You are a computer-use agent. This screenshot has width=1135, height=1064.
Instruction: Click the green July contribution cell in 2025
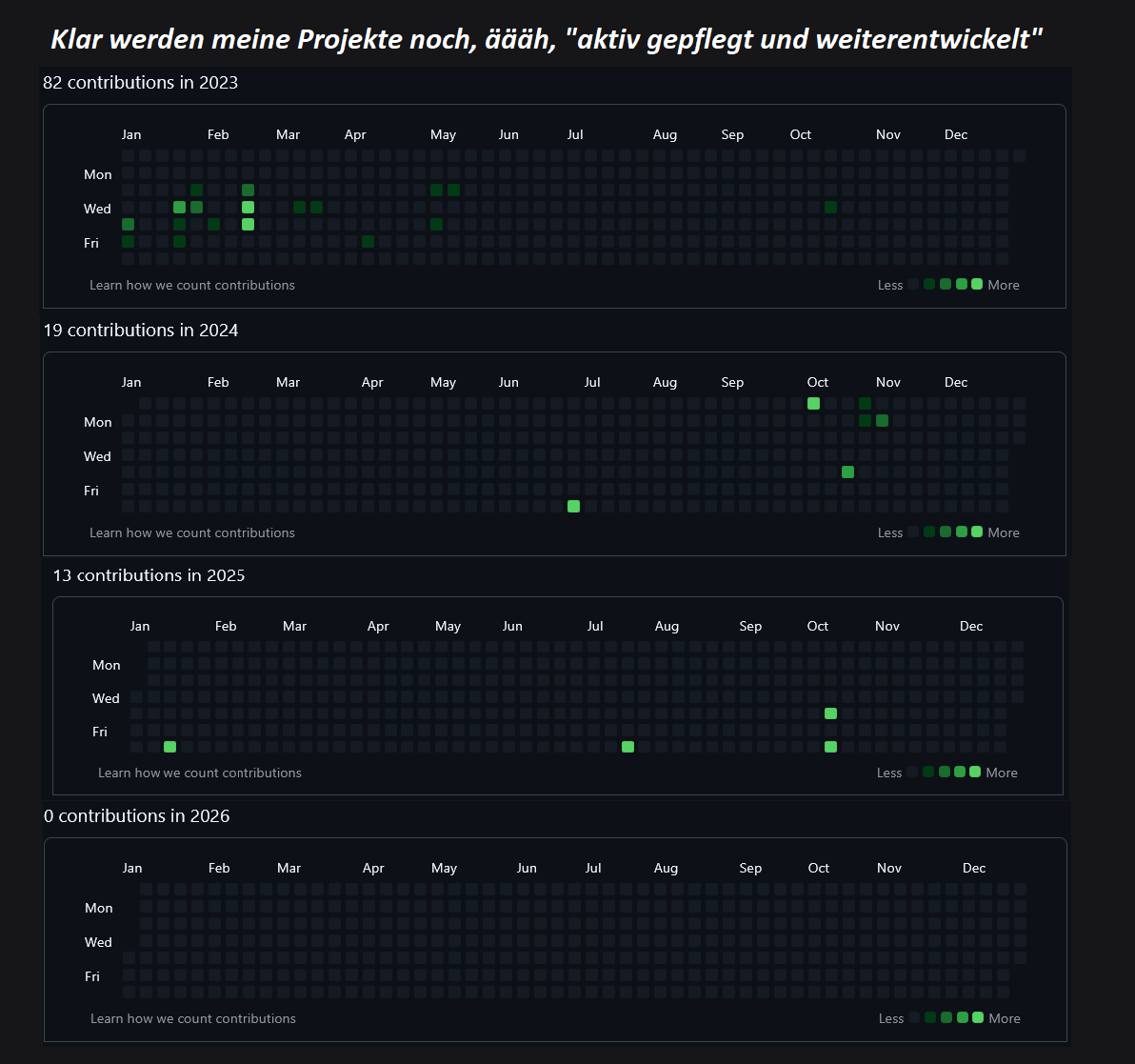[627, 747]
